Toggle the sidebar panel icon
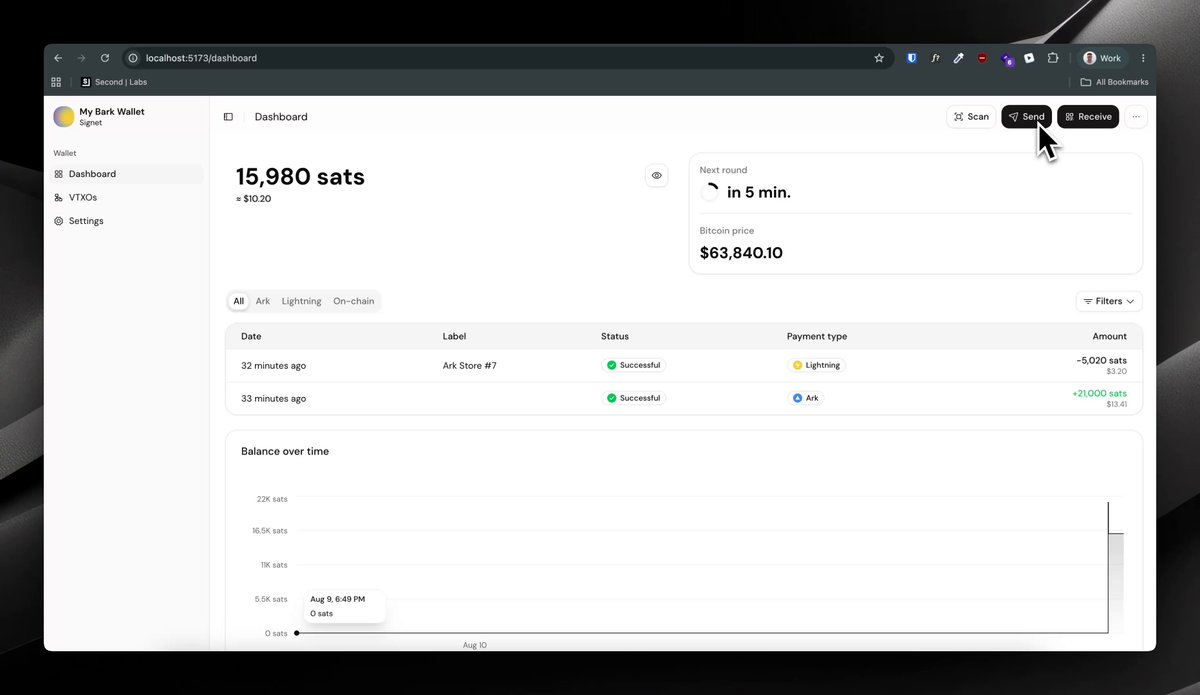The height and width of the screenshot is (695, 1200). coord(228,117)
